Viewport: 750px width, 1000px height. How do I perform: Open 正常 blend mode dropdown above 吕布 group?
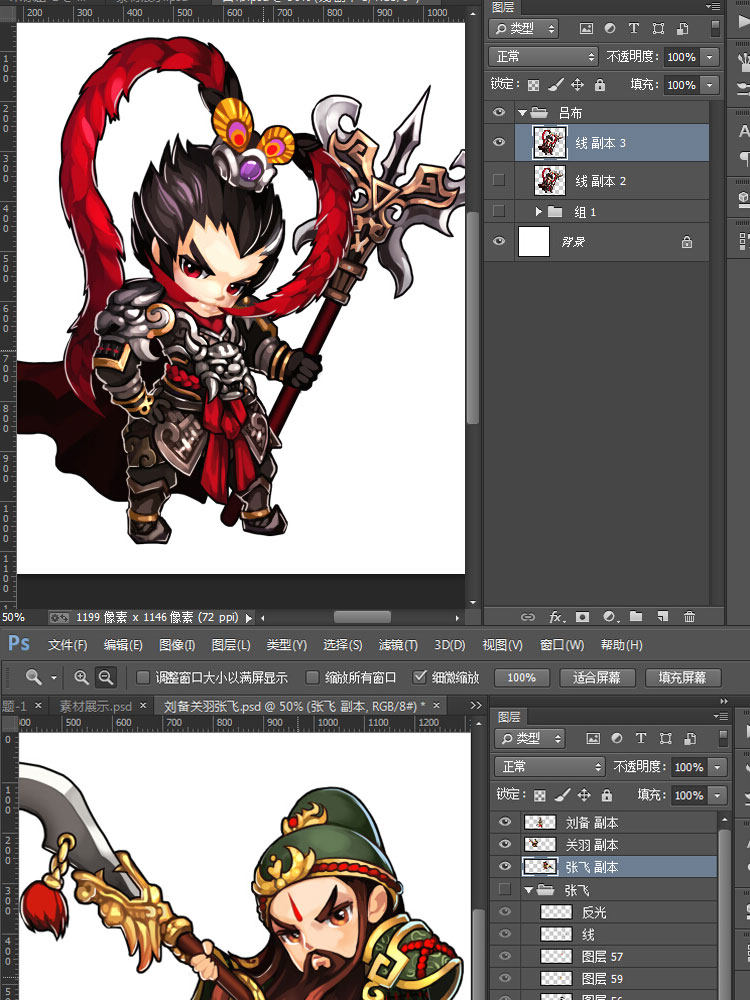[543, 57]
